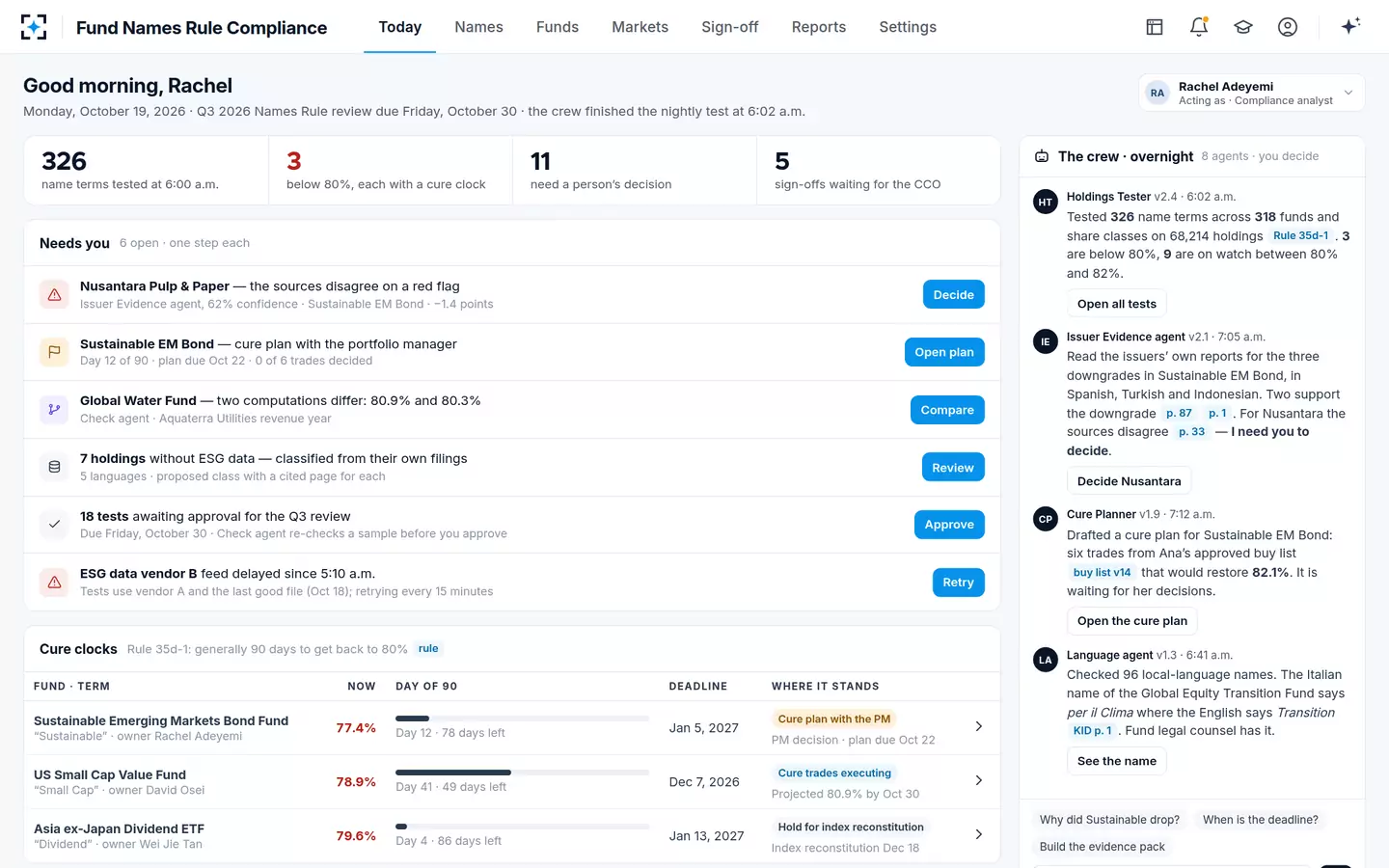
Task: Click the LA Language agent avatar
Action: click(x=1046, y=660)
